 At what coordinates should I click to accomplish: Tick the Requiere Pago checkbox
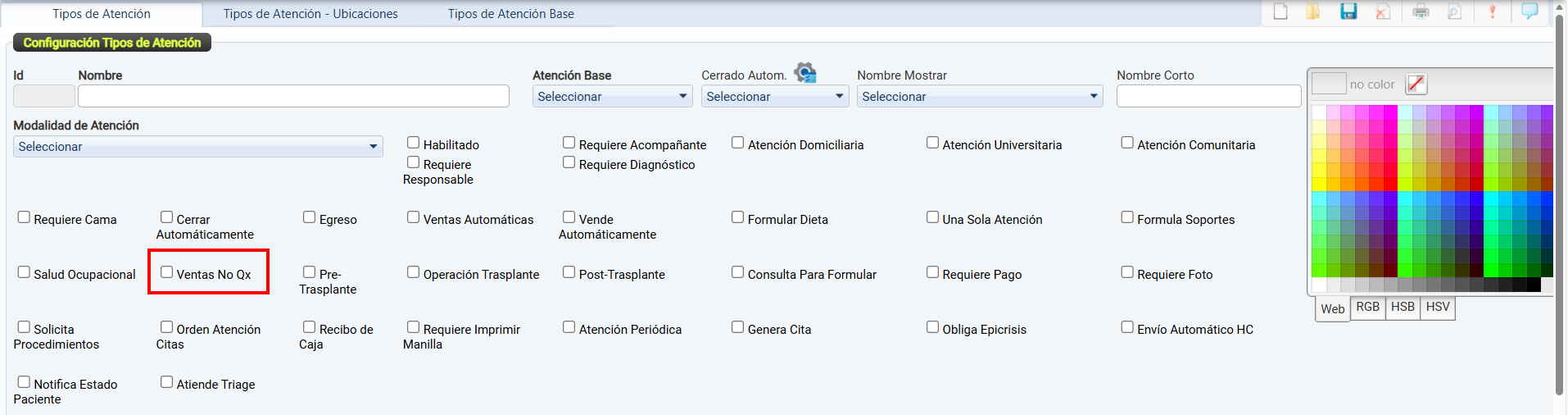932,272
